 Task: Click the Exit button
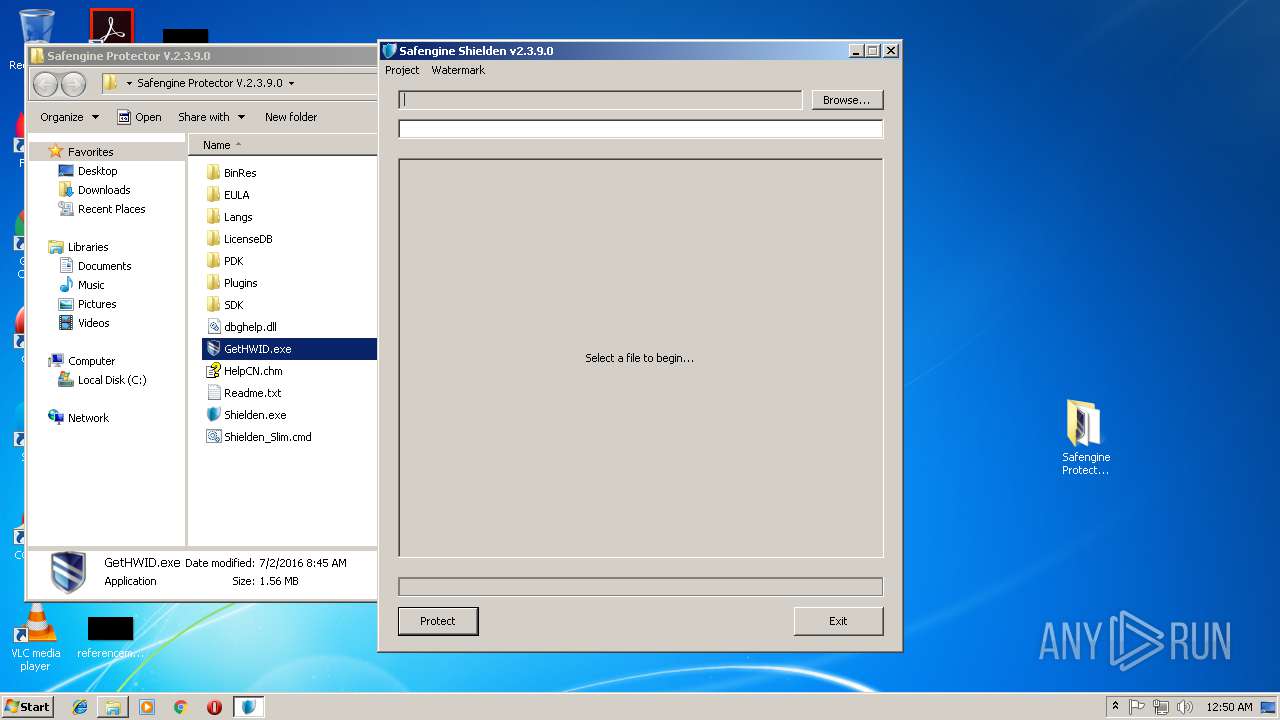click(x=838, y=621)
